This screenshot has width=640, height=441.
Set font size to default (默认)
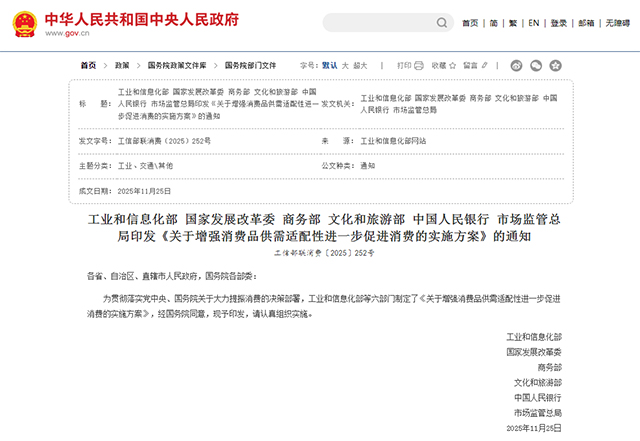(x=329, y=65)
